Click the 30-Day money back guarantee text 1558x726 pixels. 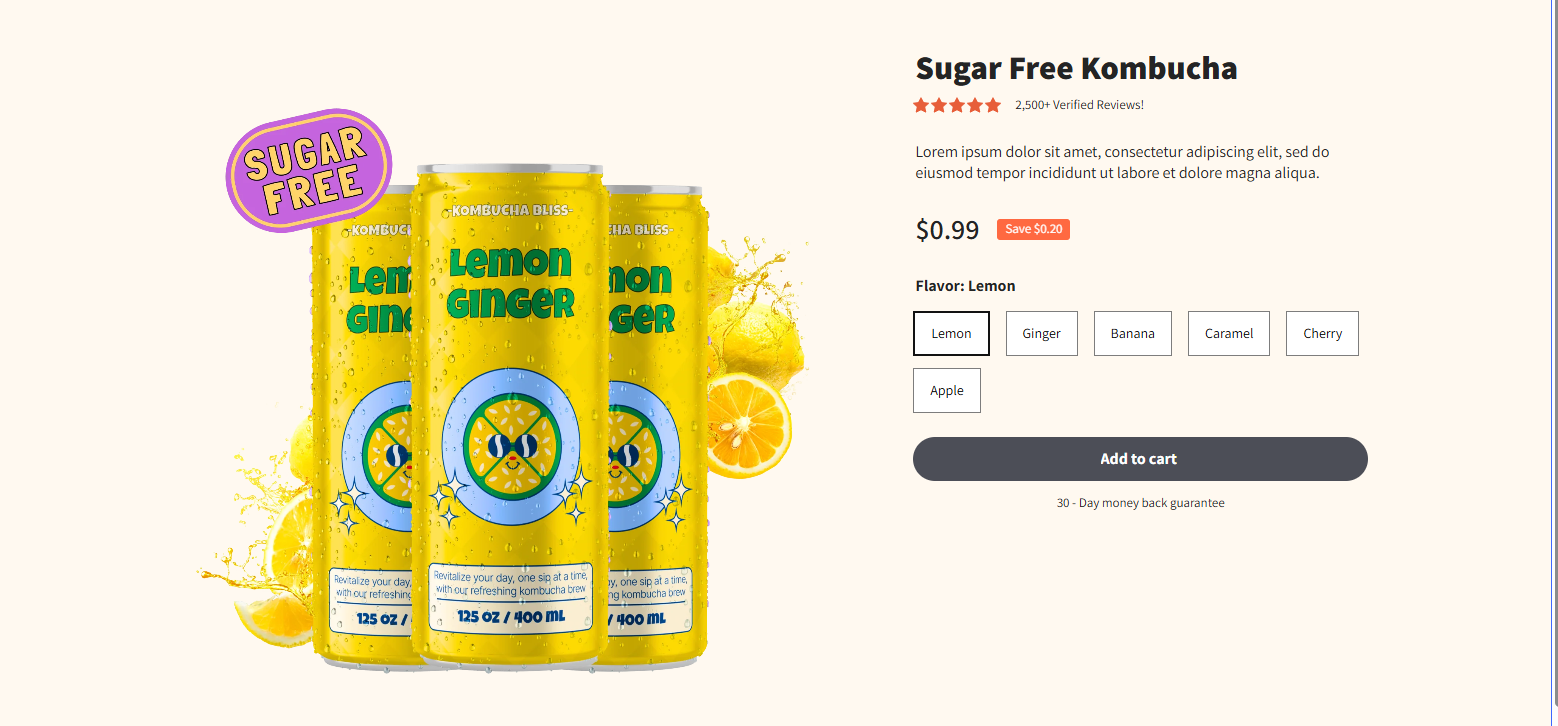[x=1140, y=503]
